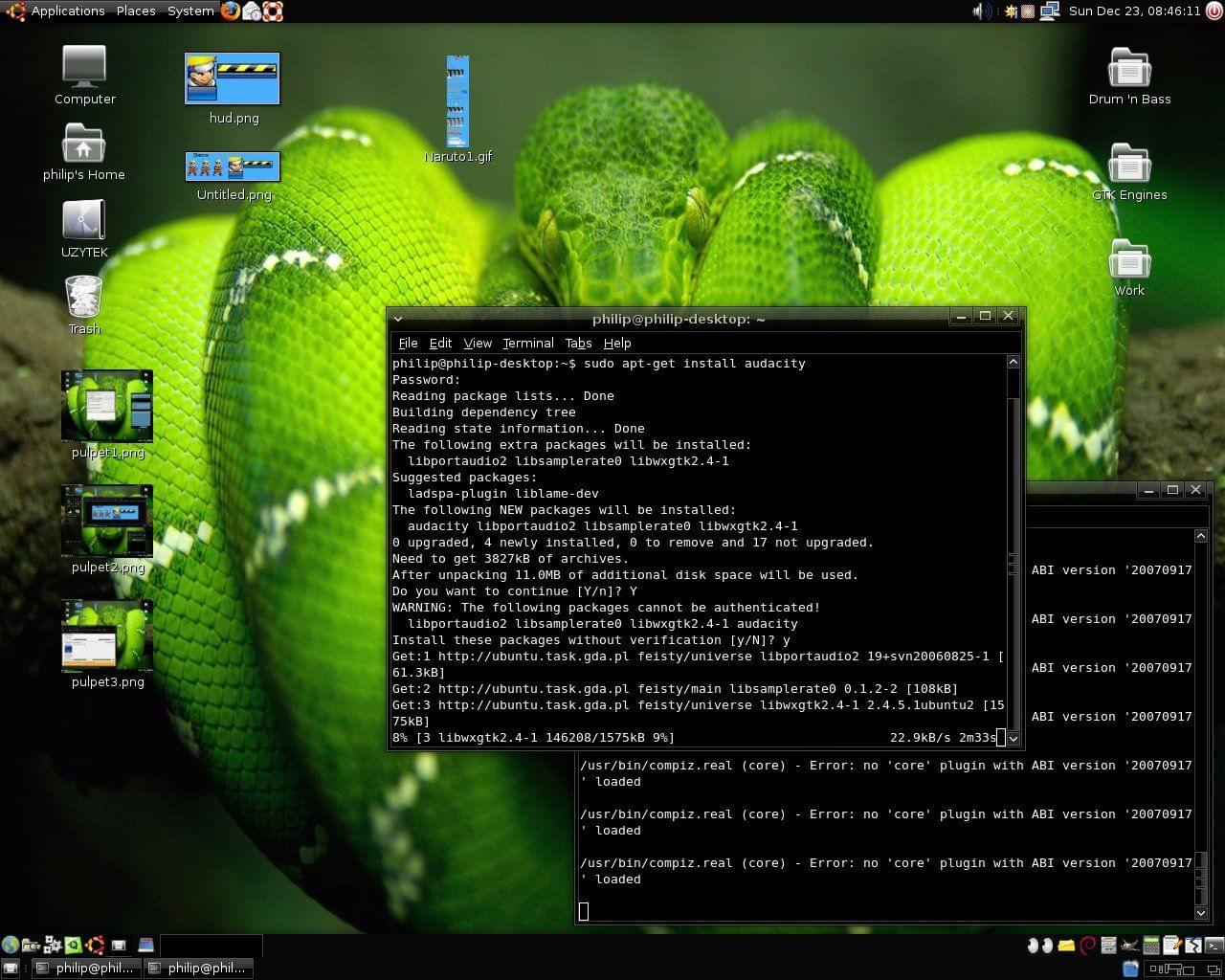This screenshot has height=980, width=1225.
Task: Click the blue drive icon in the bottom panel
Action: [145, 946]
